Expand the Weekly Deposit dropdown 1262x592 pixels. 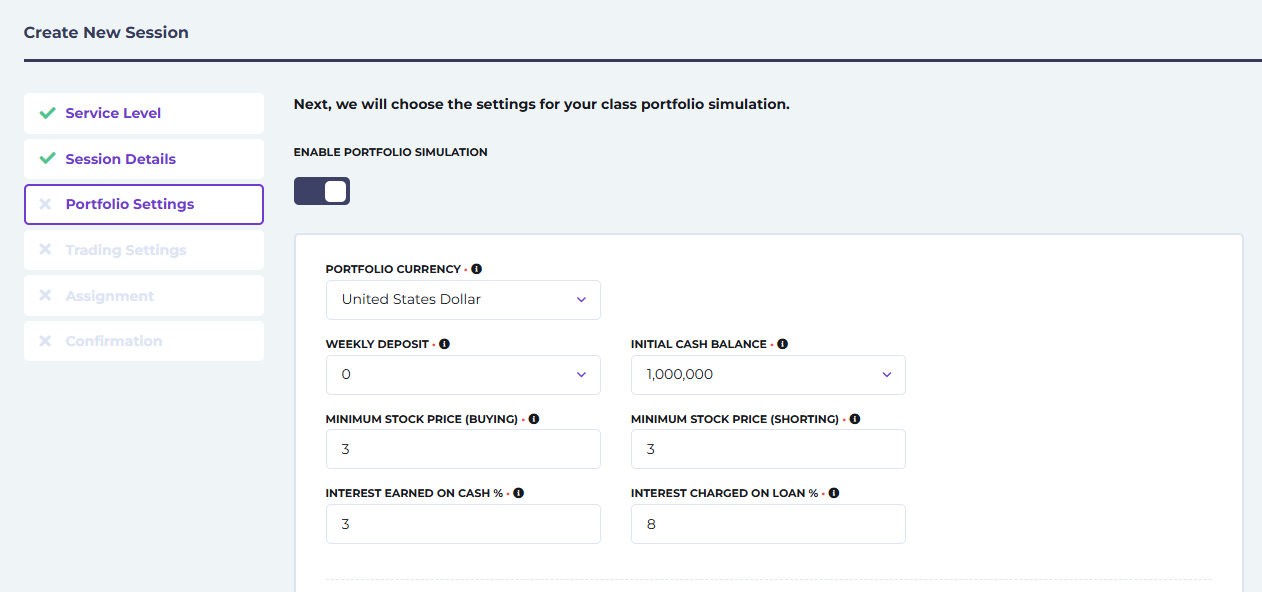point(463,374)
